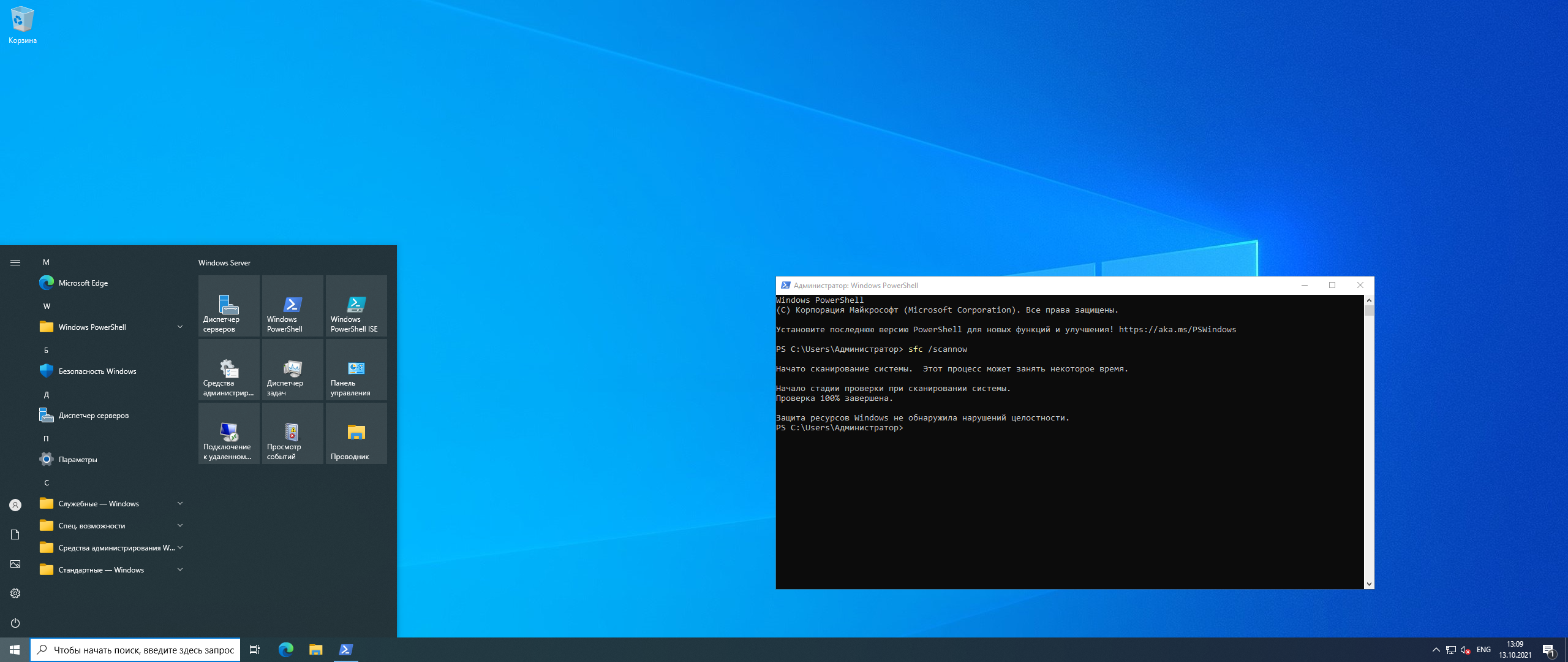Launch Microsoft Edge from the app list
The height and width of the screenshot is (662, 1568).
(x=110, y=283)
